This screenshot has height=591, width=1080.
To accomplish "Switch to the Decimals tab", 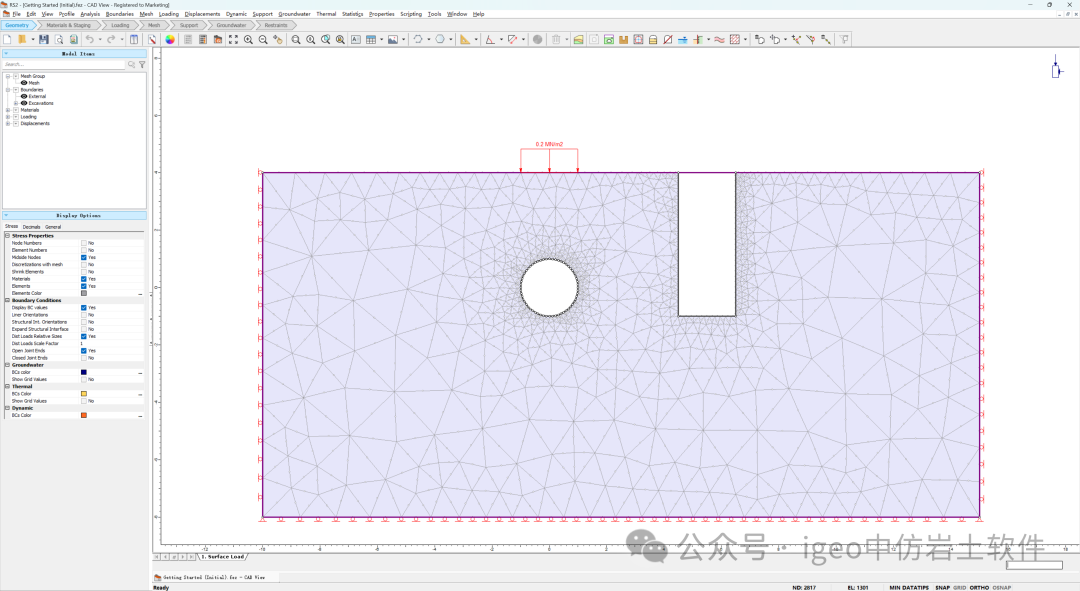I will pyautogui.click(x=32, y=227).
